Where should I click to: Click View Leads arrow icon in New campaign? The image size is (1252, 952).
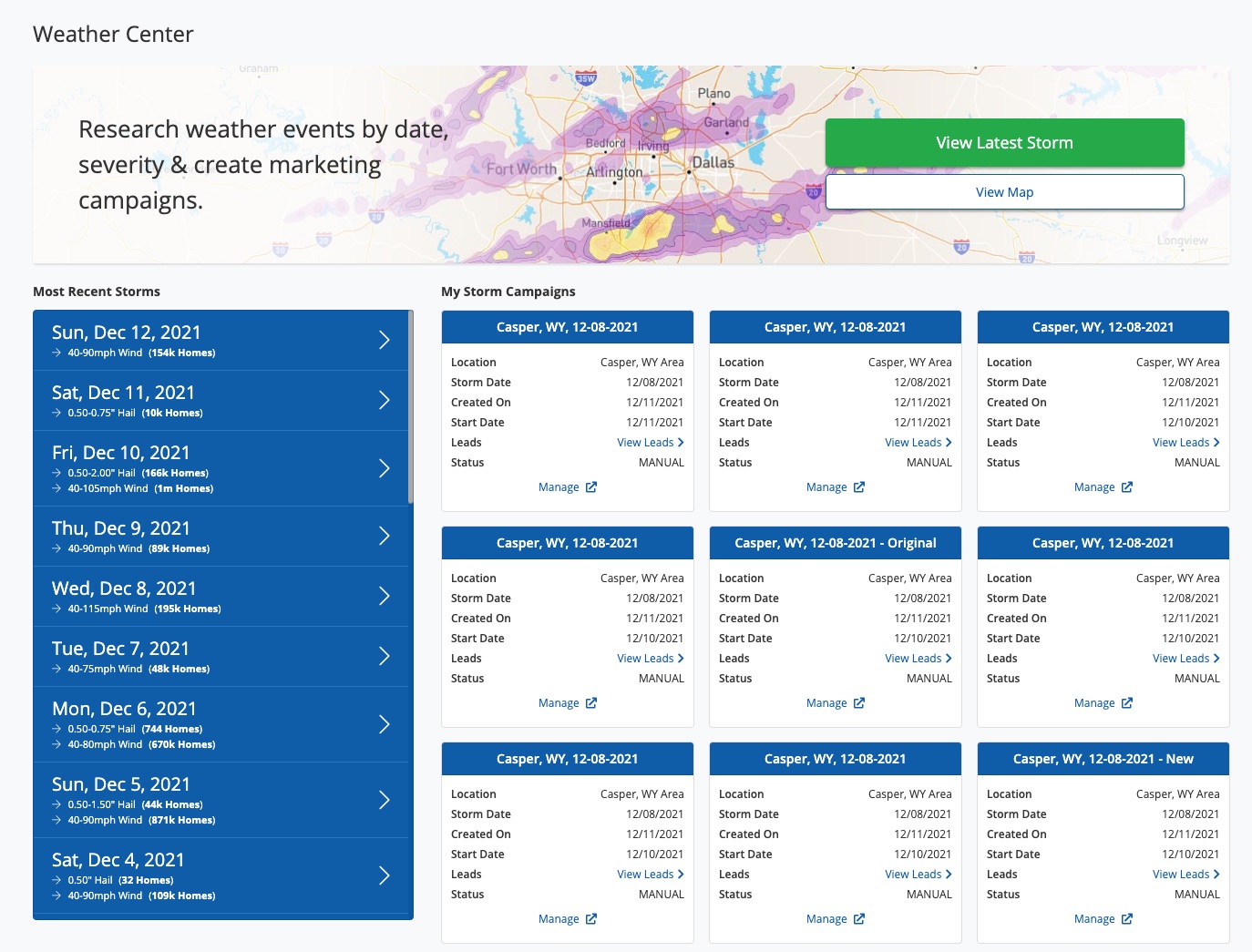tap(1216, 875)
